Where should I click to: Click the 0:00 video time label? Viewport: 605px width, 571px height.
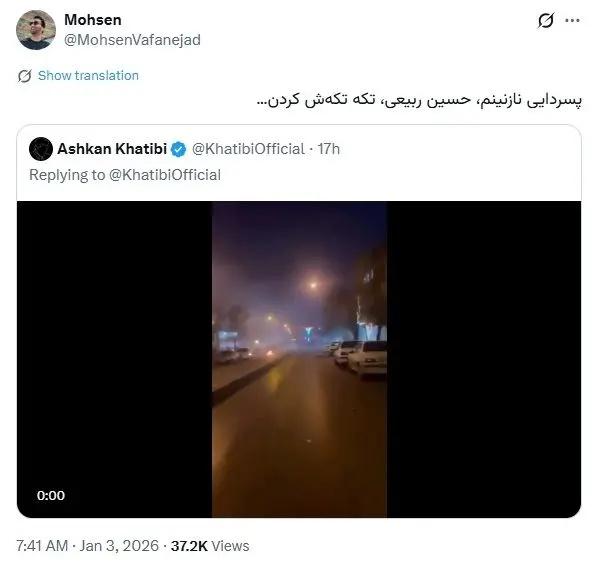[x=51, y=495]
